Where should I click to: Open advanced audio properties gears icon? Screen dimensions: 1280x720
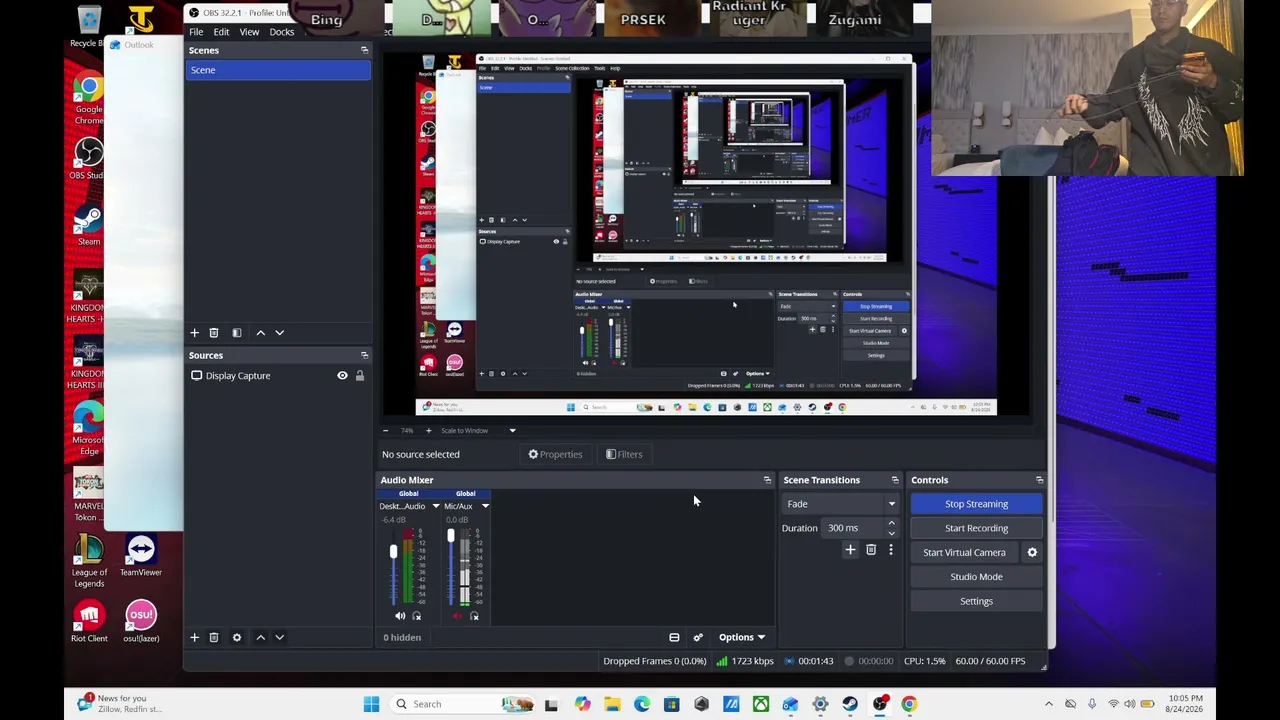[x=698, y=637]
